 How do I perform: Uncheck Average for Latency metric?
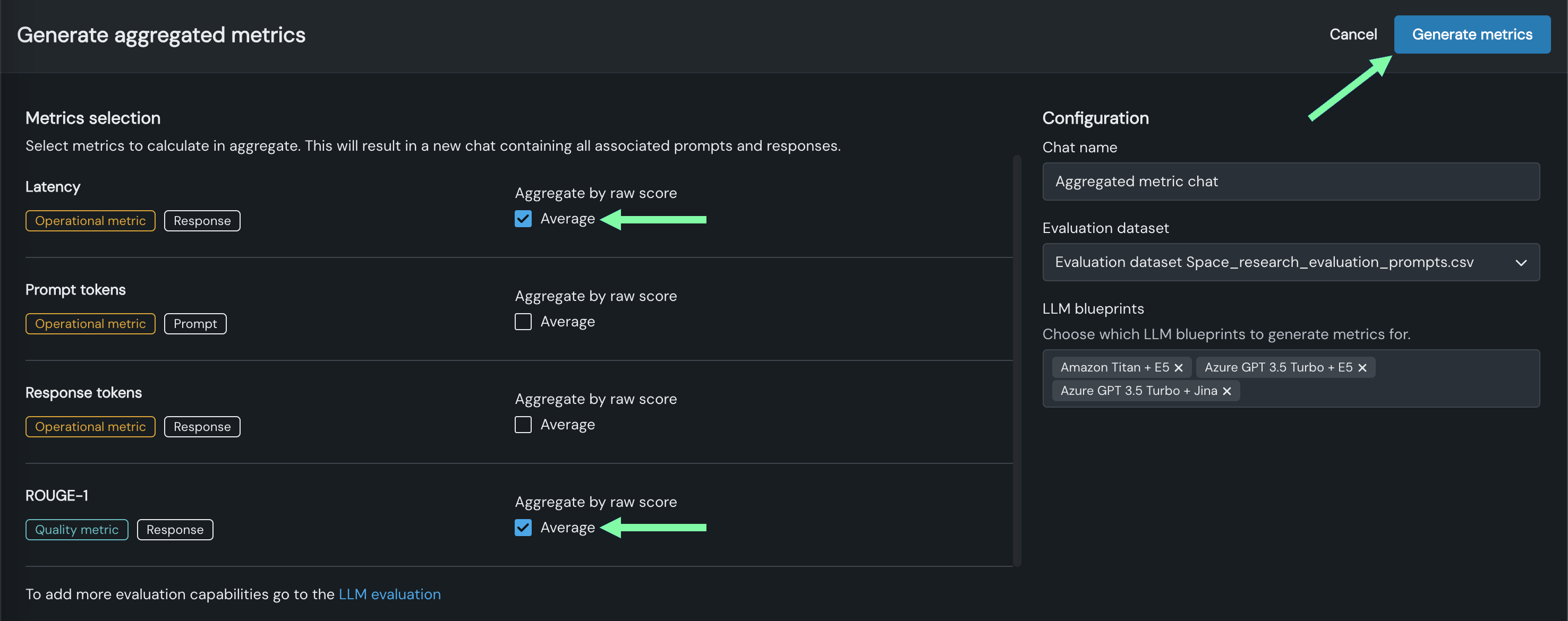pyautogui.click(x=523, y=219)
